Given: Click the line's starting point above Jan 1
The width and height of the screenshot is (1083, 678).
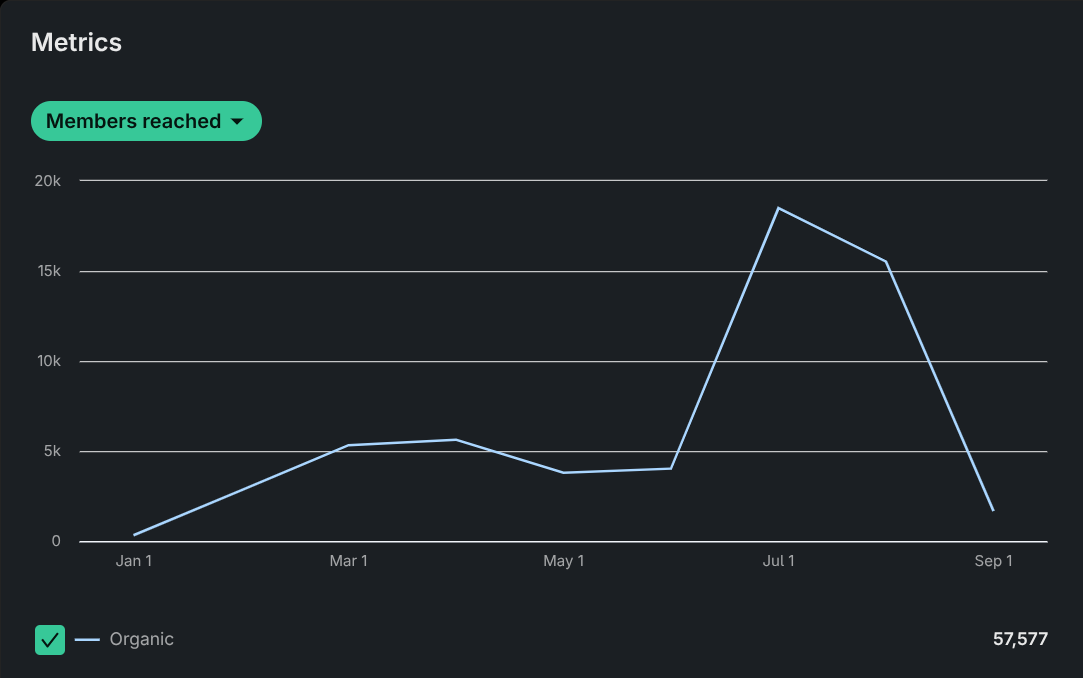Looking at the screenshot, I should (134, 535).
